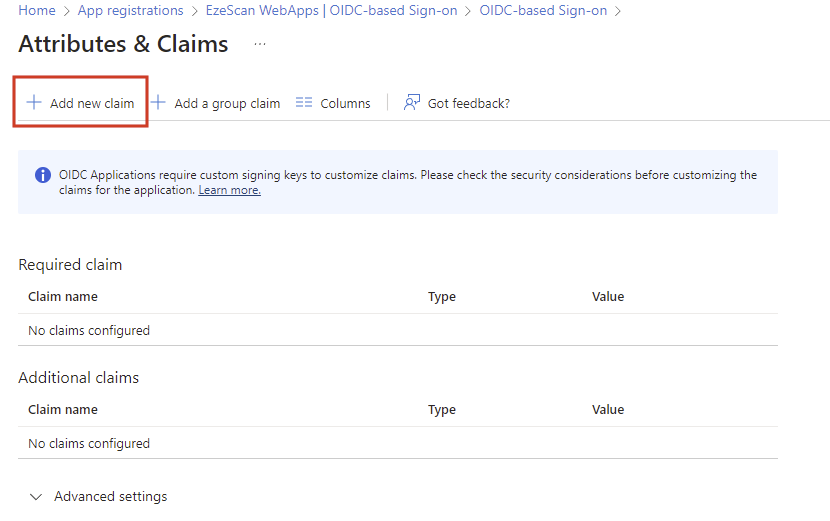Screen dimensions: 830x521
Task: Click the blue info icon in the banner
Action: (43, 175)
